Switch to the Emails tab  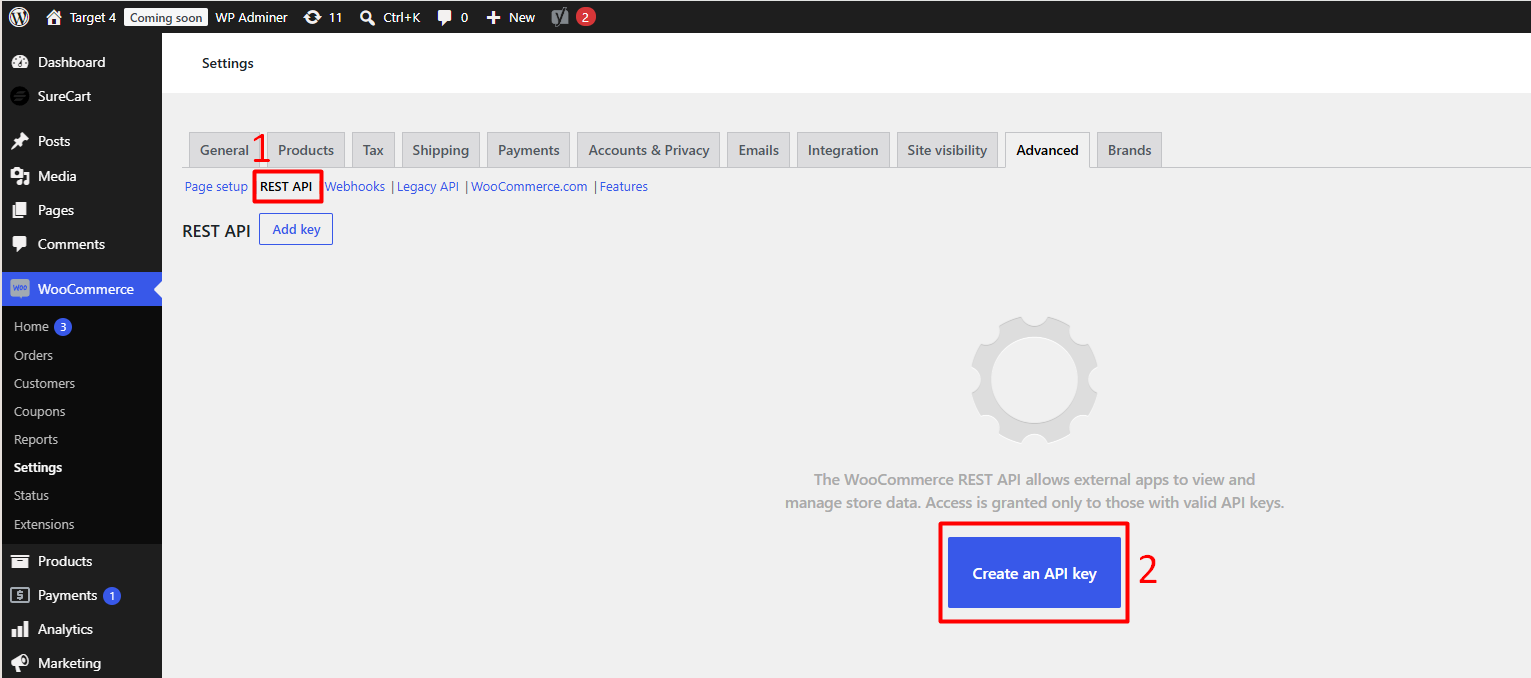(x=759, y=150)
